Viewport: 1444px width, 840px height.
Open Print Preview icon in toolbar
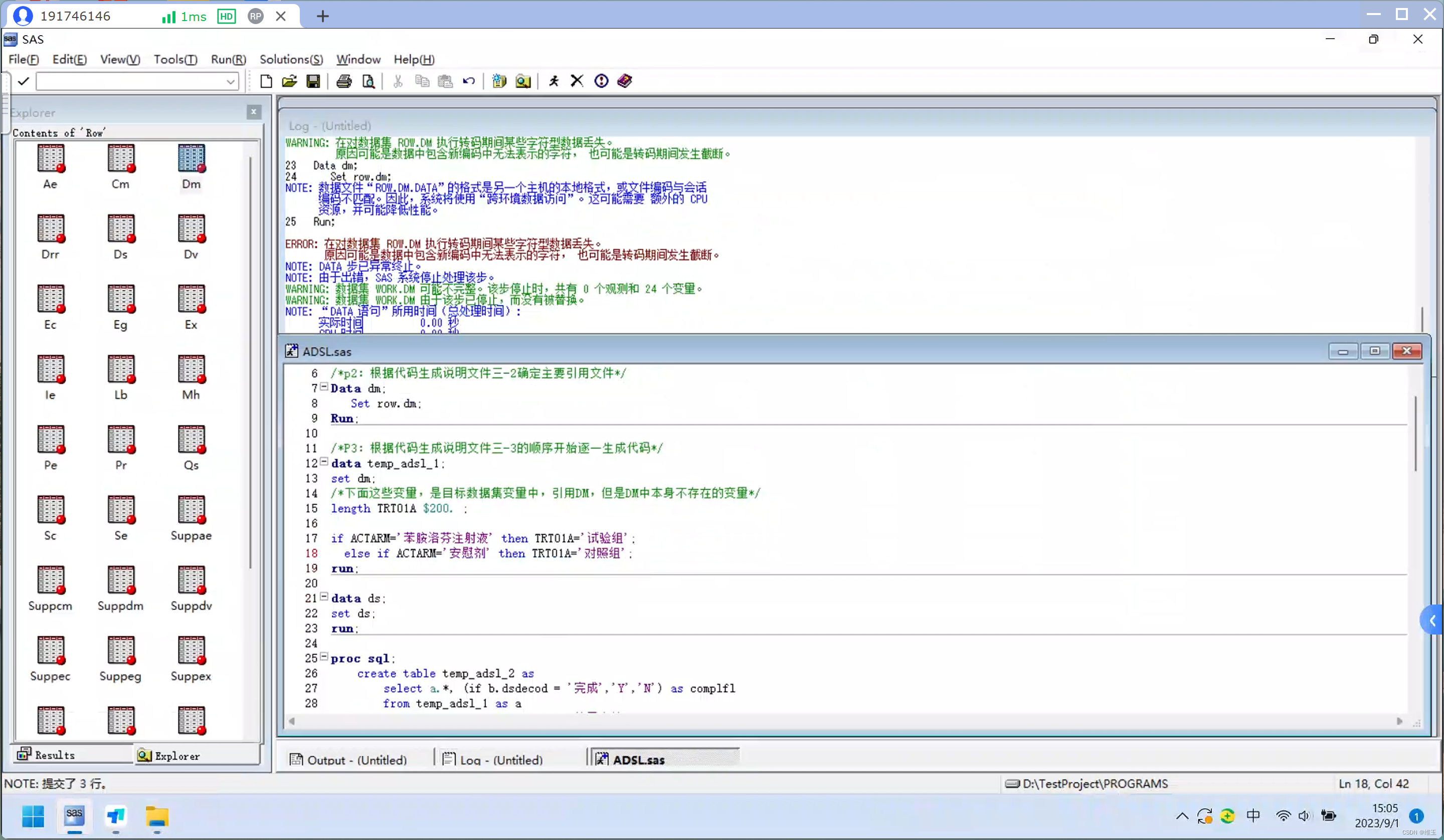368,81
